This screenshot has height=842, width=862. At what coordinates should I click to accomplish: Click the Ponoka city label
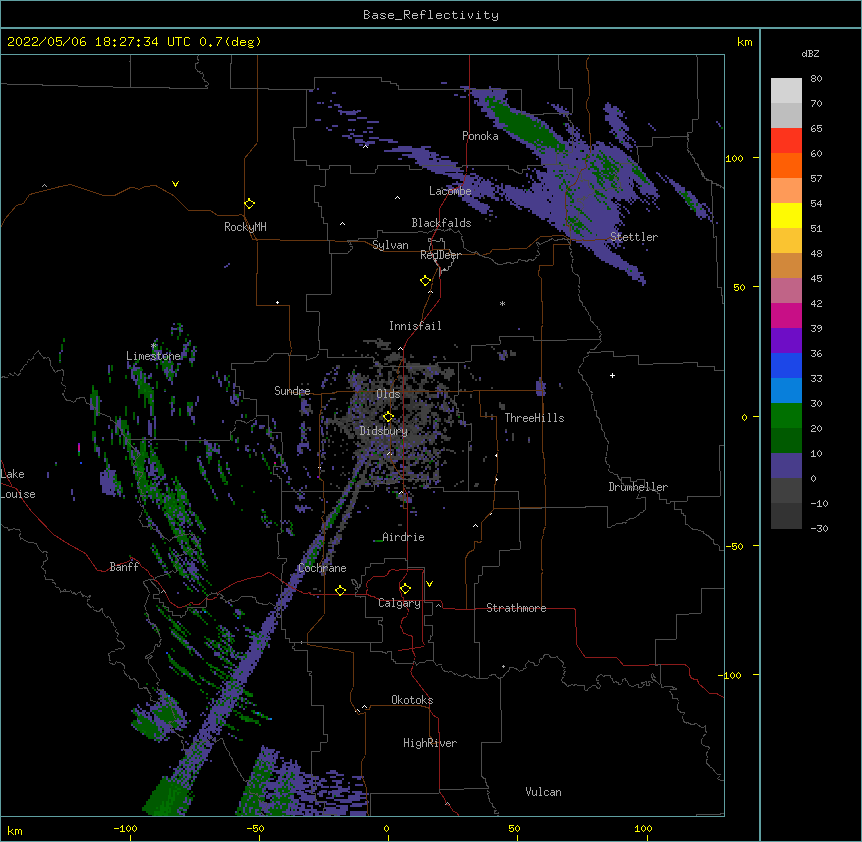480,136
